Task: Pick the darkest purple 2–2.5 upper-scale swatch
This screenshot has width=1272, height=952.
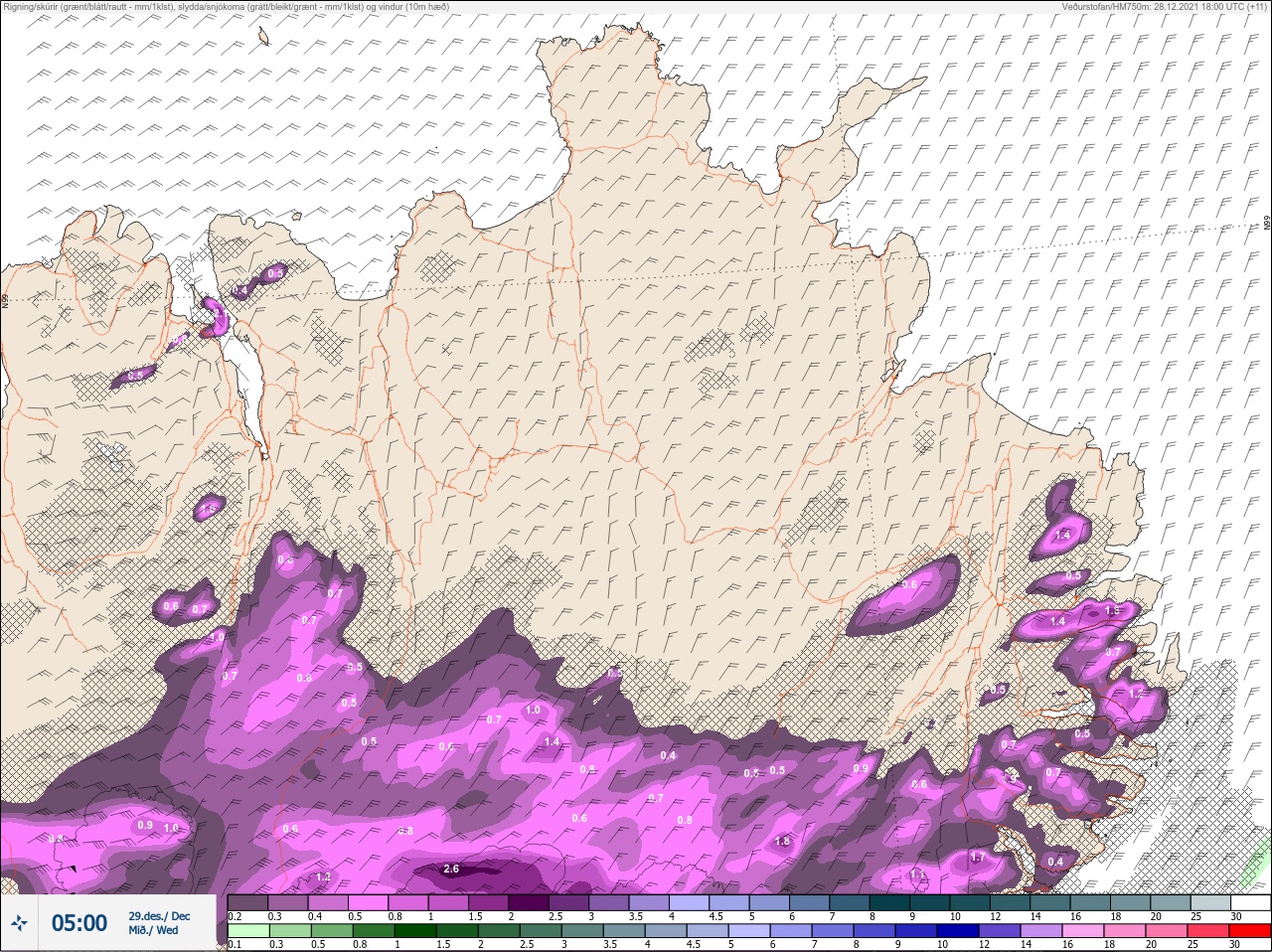Action: tap(529, 902)
